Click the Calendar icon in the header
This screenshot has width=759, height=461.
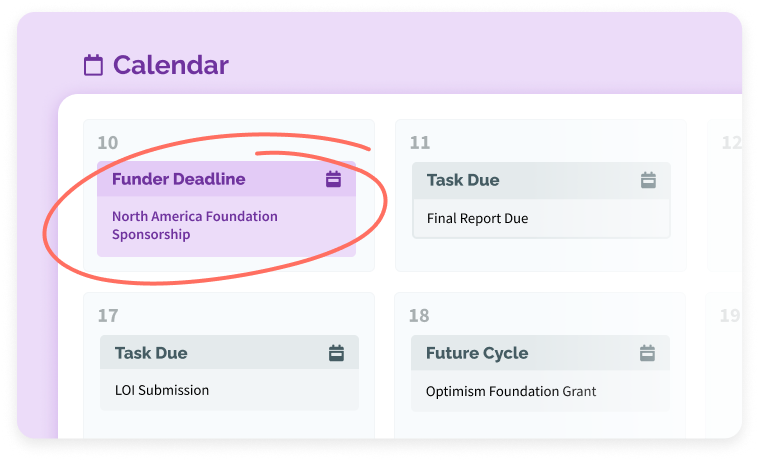[93, 66]
